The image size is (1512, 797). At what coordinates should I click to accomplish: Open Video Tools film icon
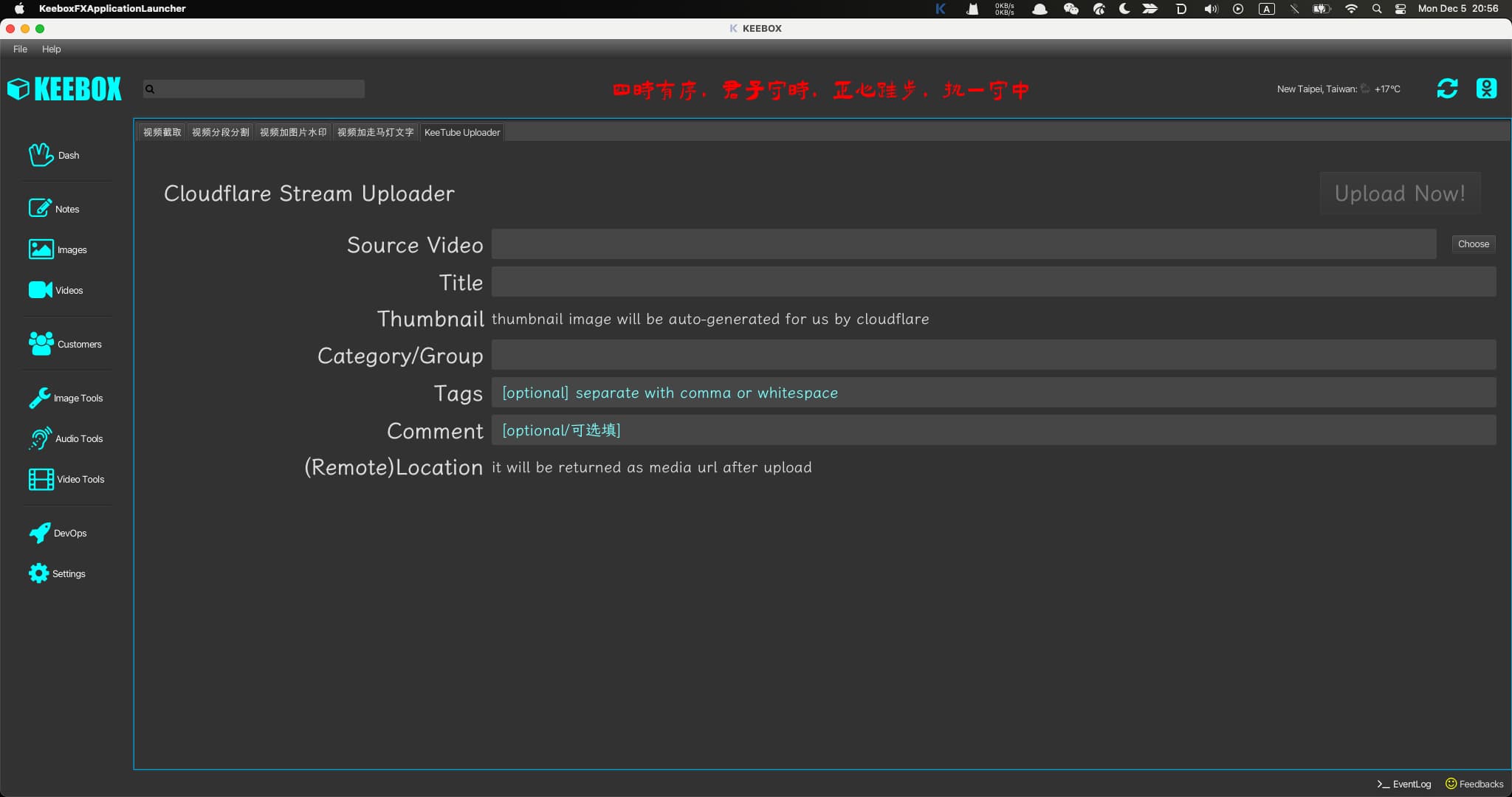[41, 479]
